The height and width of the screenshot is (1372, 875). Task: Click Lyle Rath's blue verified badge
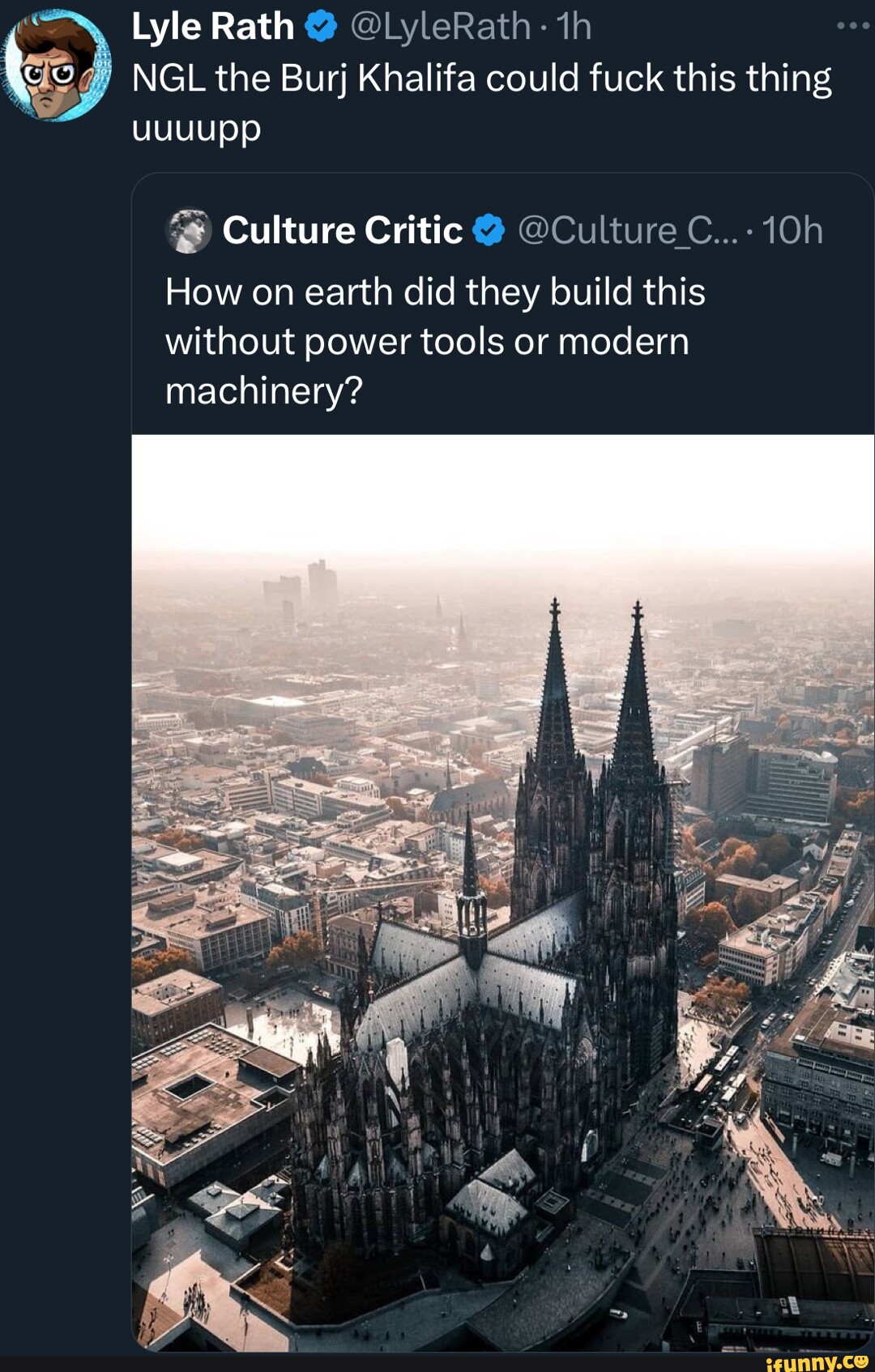[321, 28]
